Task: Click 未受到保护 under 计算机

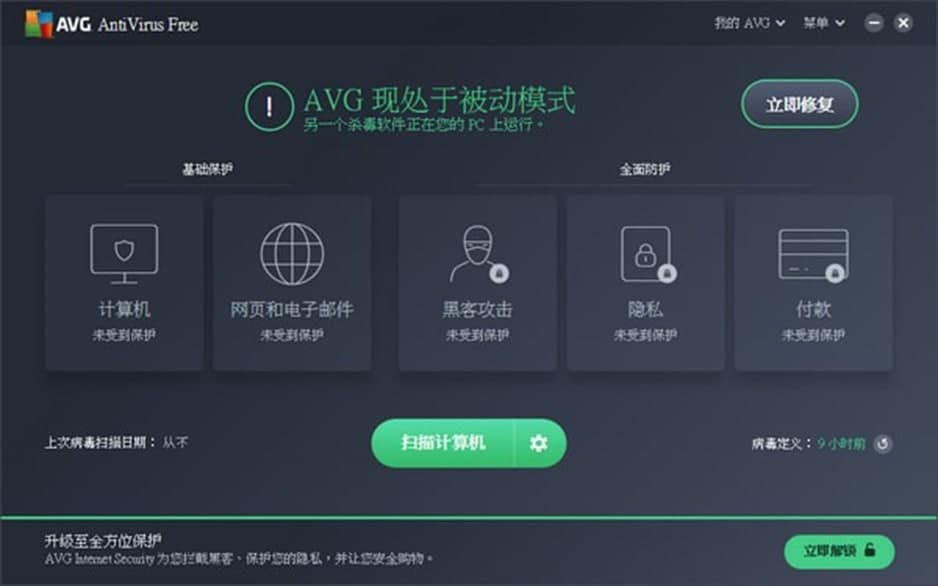Action: 124,335
